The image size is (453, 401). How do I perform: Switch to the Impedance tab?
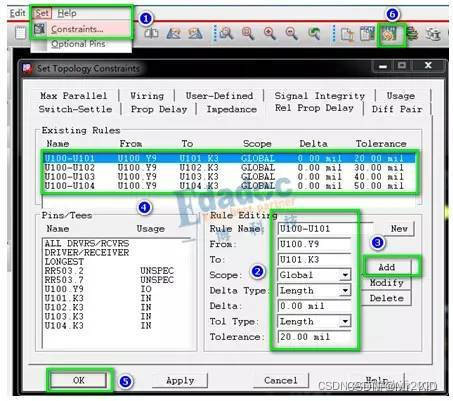232,109
